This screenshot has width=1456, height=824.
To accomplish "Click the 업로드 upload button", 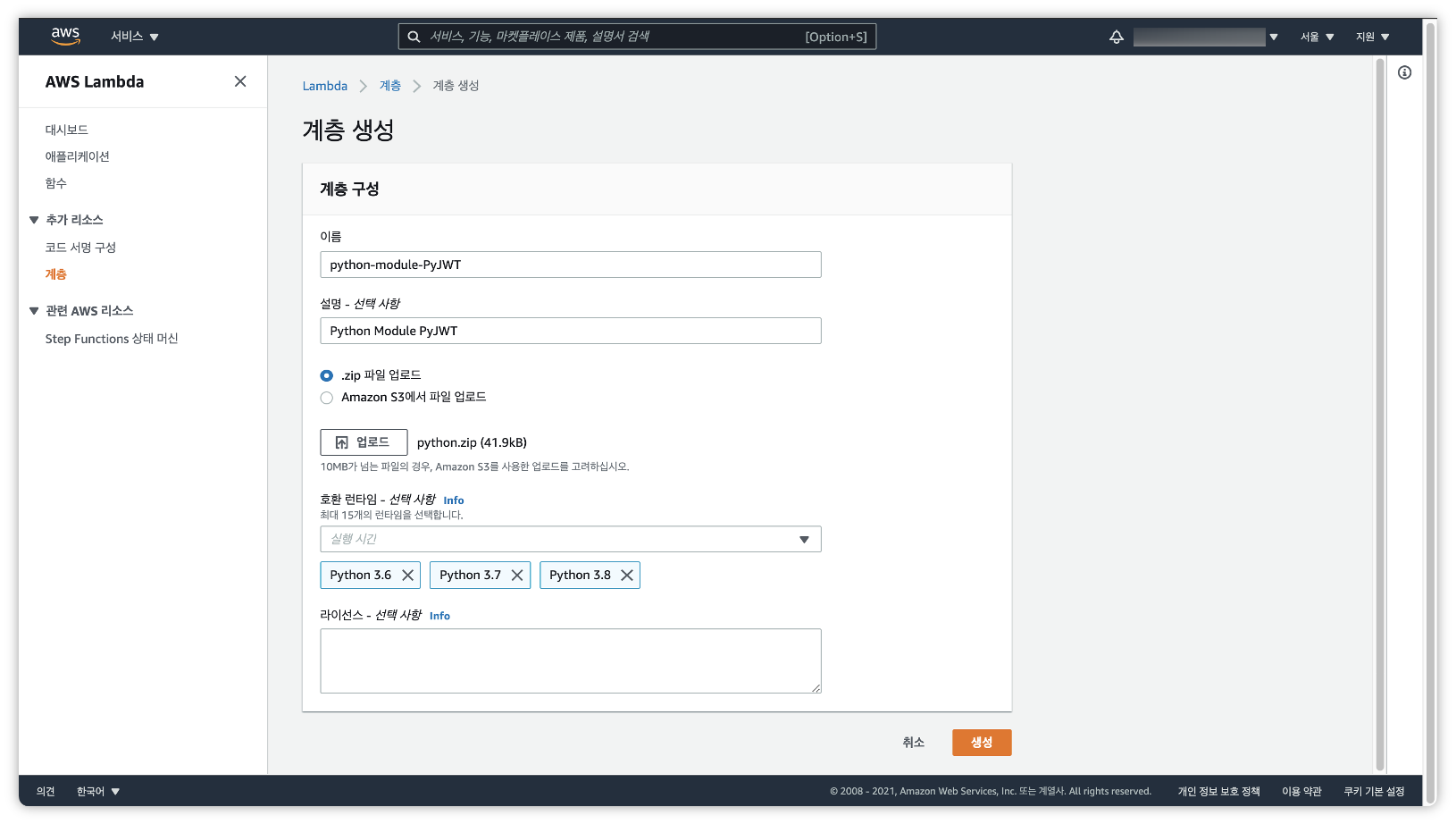I will click(364, 442).
